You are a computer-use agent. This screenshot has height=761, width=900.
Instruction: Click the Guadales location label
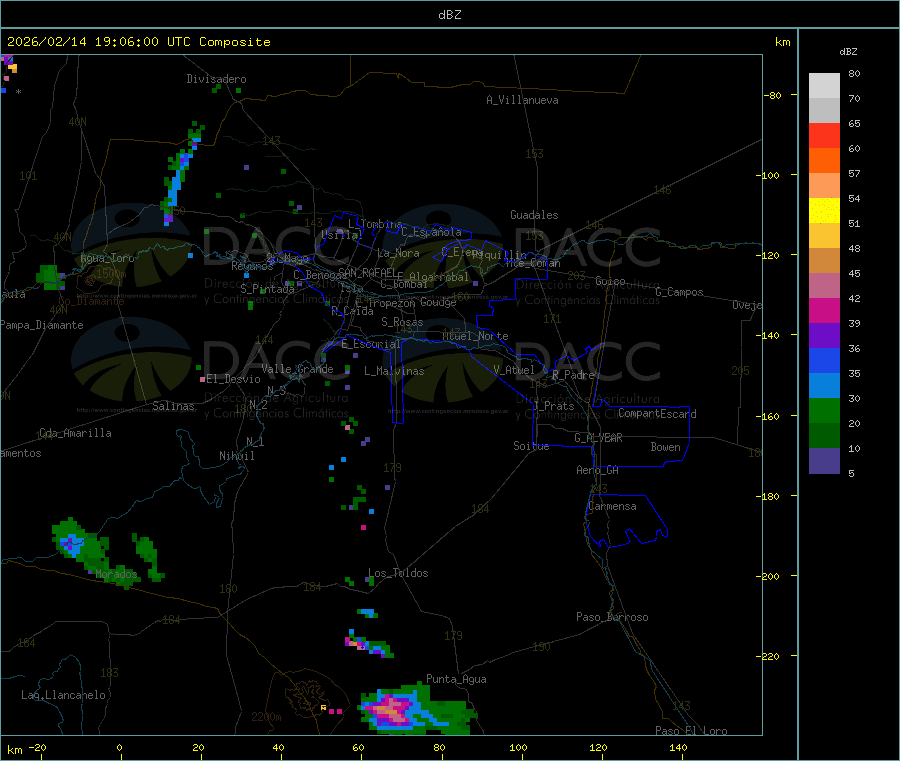pyautogui.click(x=534, y=215)
